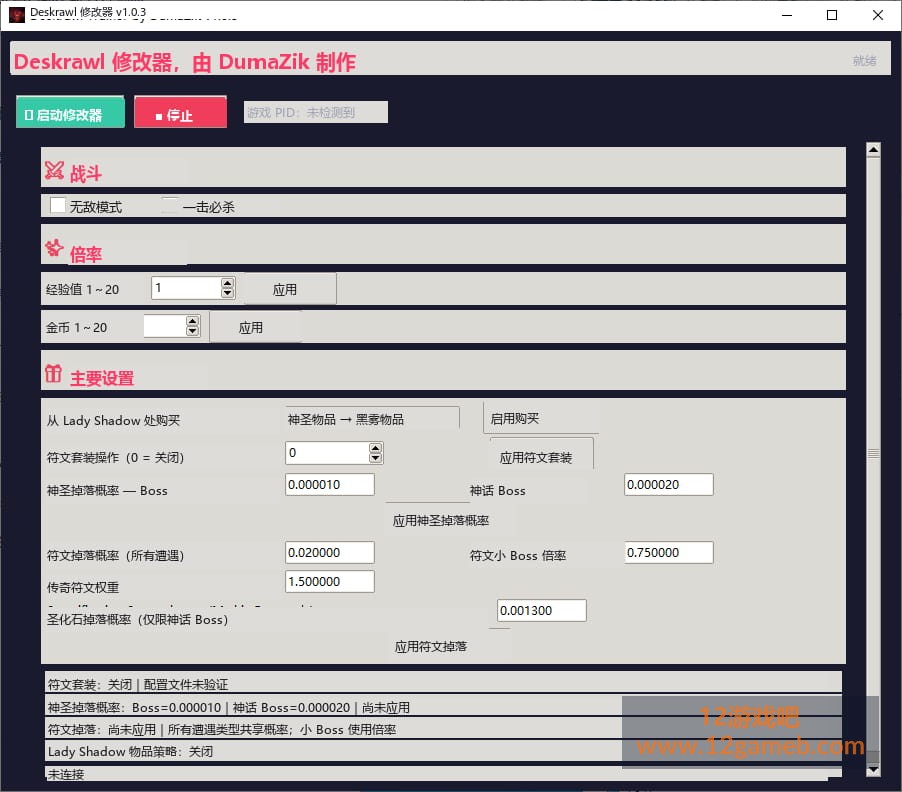
Task: Click the 启用购买 enable purchase button
Action: (x=540, y=418)
